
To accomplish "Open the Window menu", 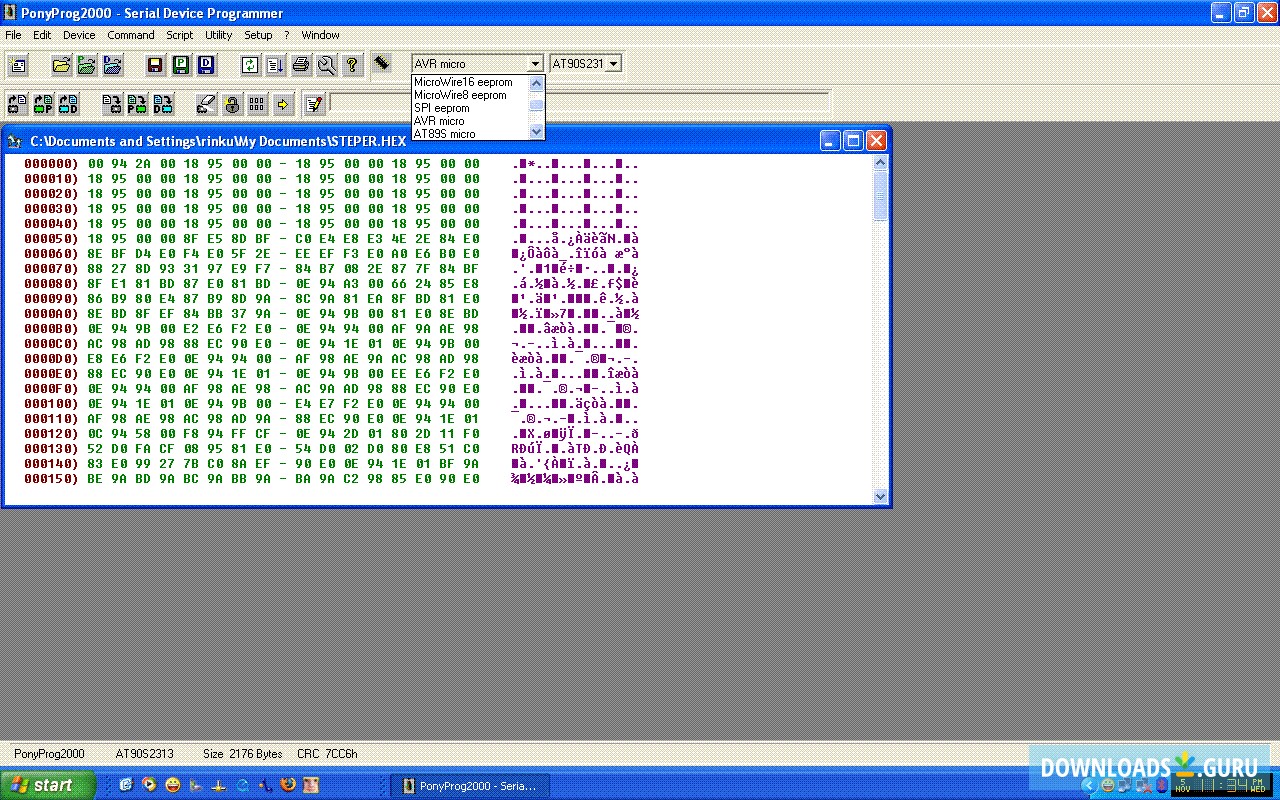I will (x=321, y=35).
